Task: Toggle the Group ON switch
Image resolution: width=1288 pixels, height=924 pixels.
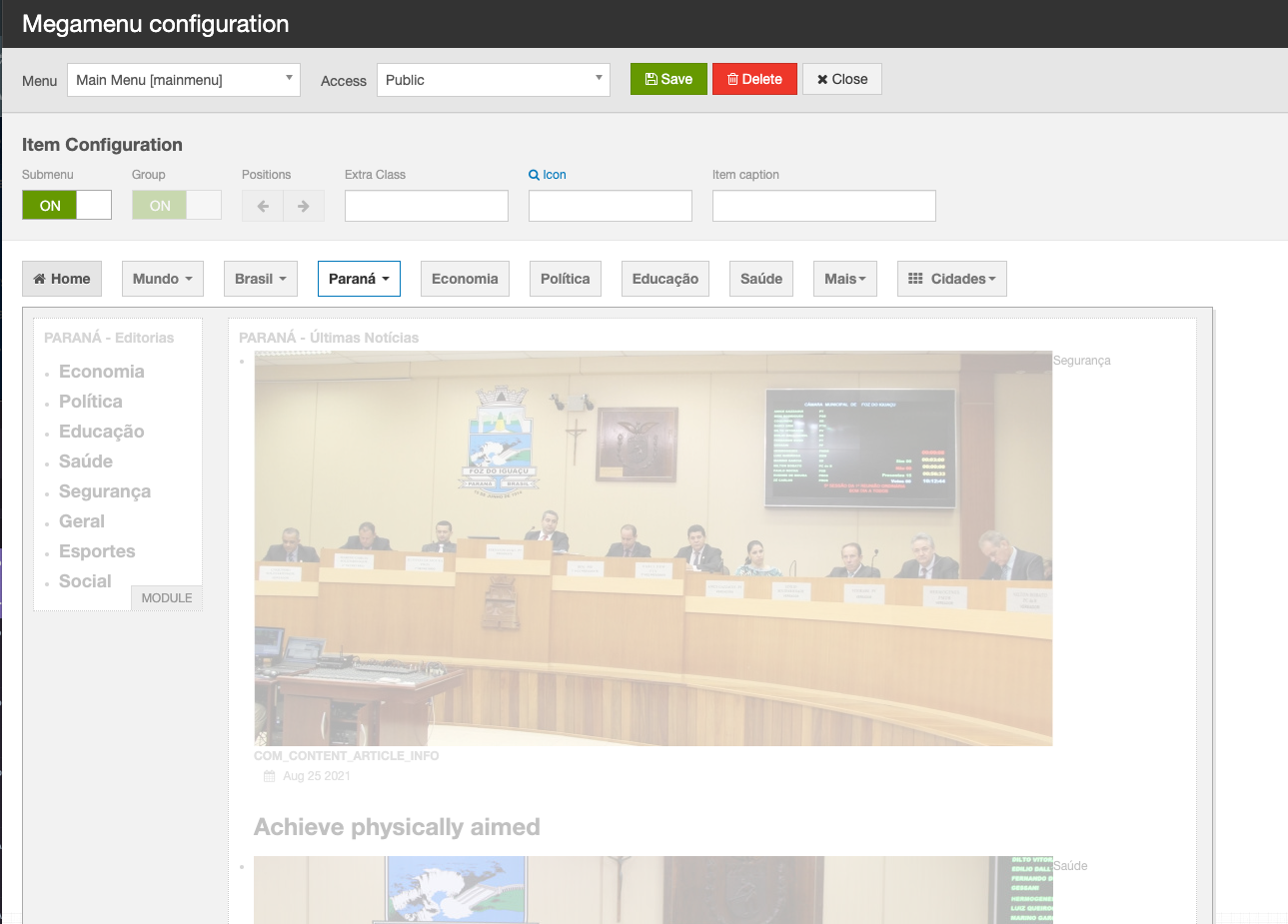Action: click(176, 206)
